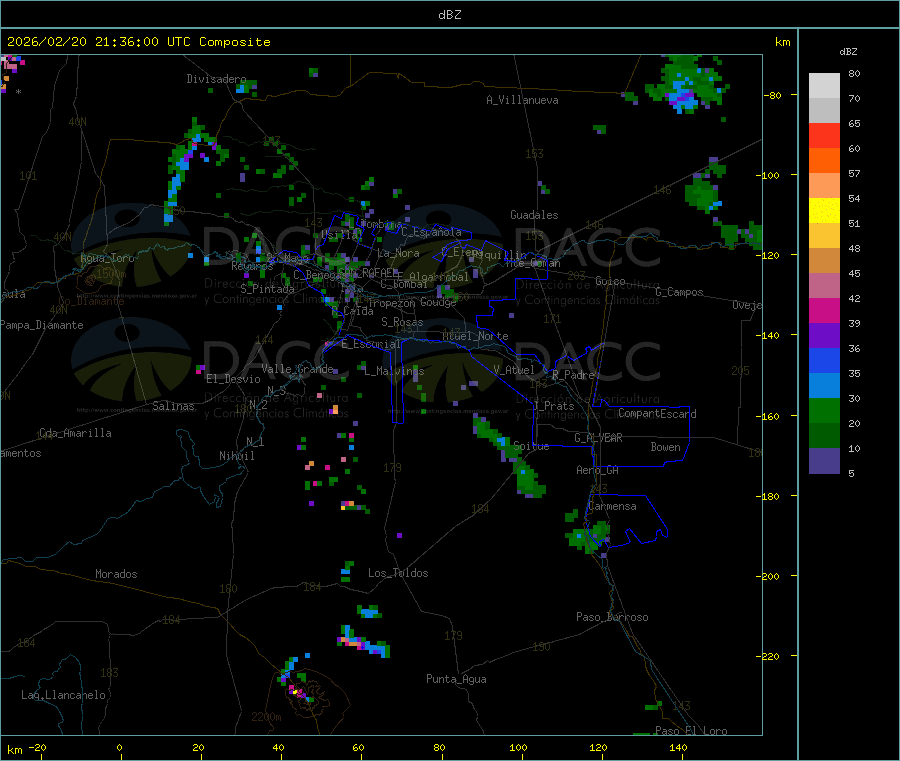
Task: Click the -80 km axis tick label
Action: (x=773, y=95)
